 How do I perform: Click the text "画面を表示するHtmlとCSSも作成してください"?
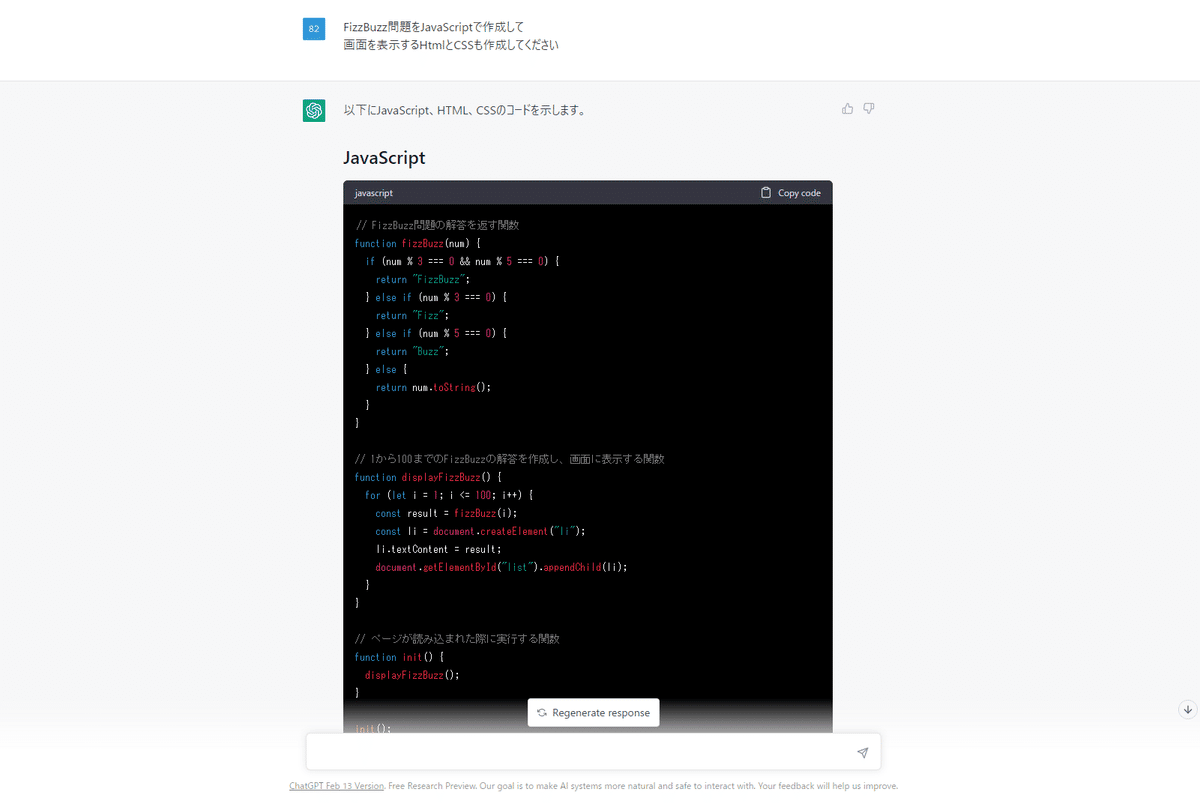(x=451, y=45)
